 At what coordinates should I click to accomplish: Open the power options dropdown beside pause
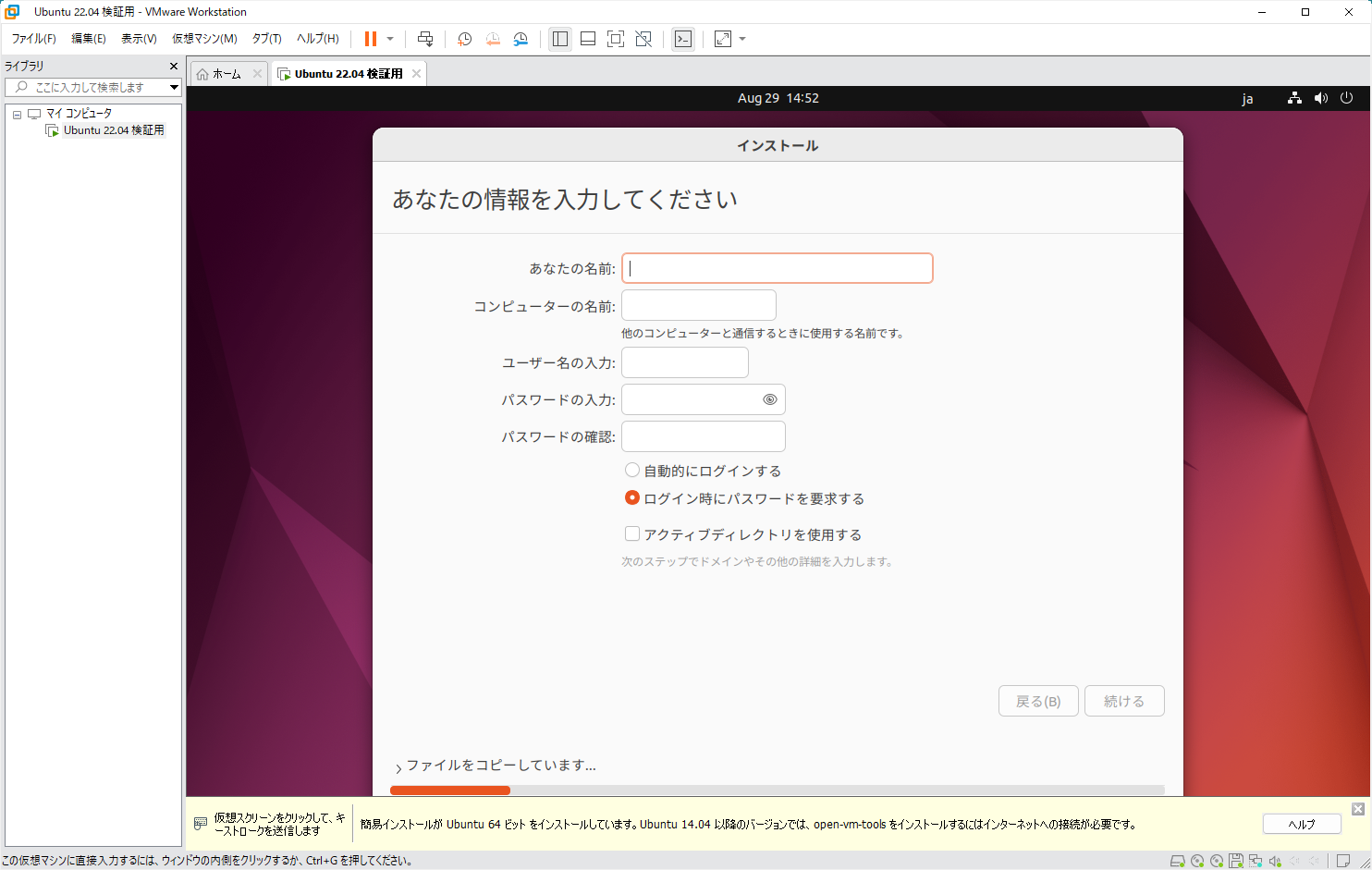point(390,39)
